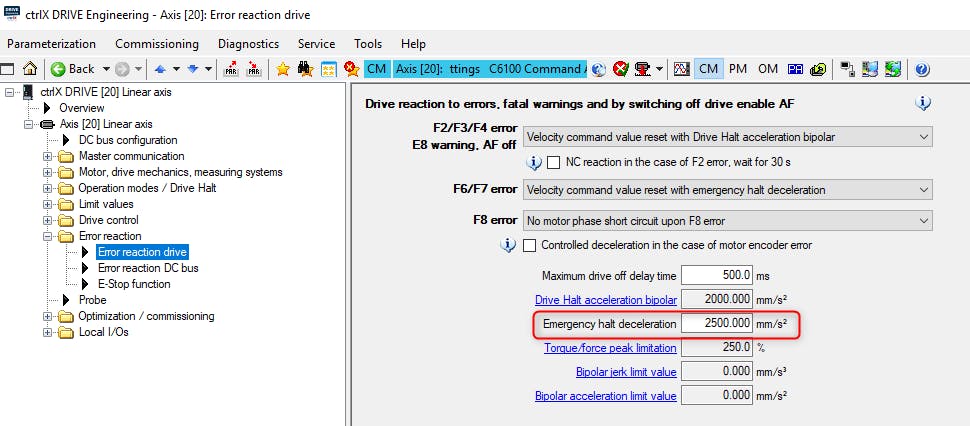Collapse the ctrlX DRIVE [20] Linear axis root node
970x426 pixels.
(x=9, y=92)
